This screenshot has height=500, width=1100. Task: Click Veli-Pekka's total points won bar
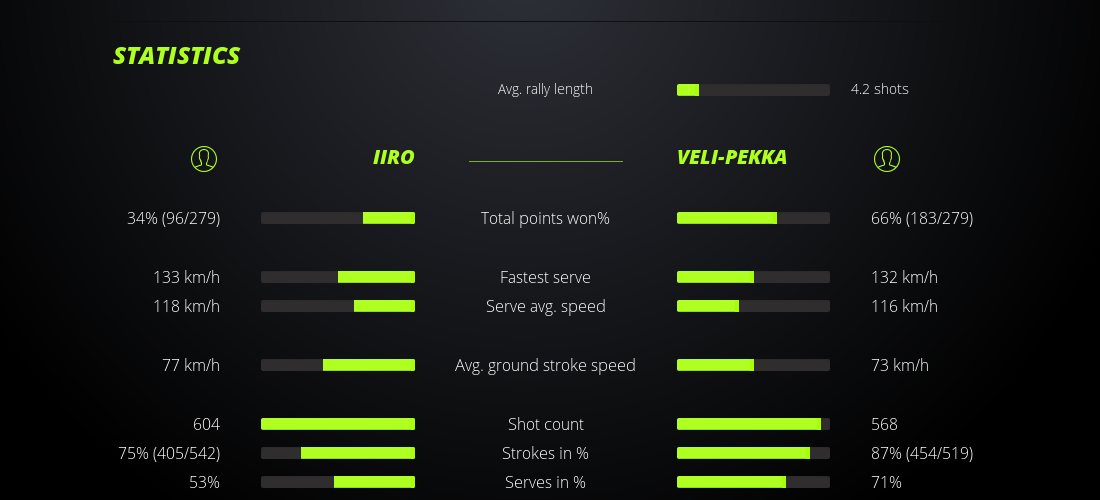pyautogui.click(x=753, y=218)
